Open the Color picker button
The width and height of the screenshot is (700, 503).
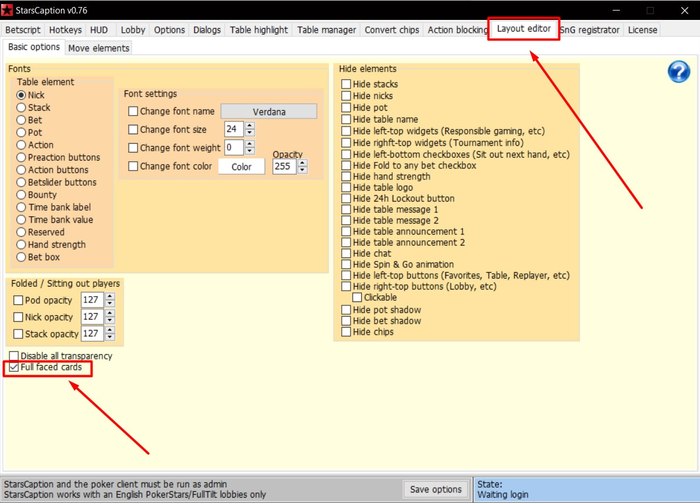pos(242,166)
